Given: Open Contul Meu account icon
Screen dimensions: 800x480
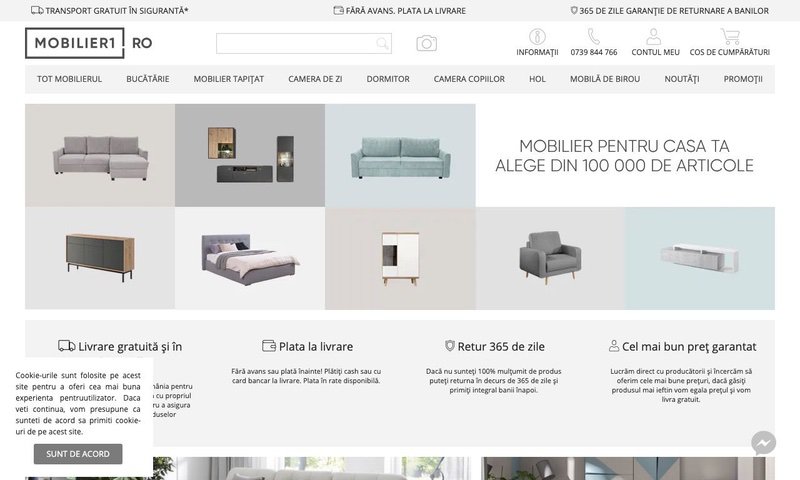Looking at the screenshot, I should pyautogui.click(x=654, y=37).
